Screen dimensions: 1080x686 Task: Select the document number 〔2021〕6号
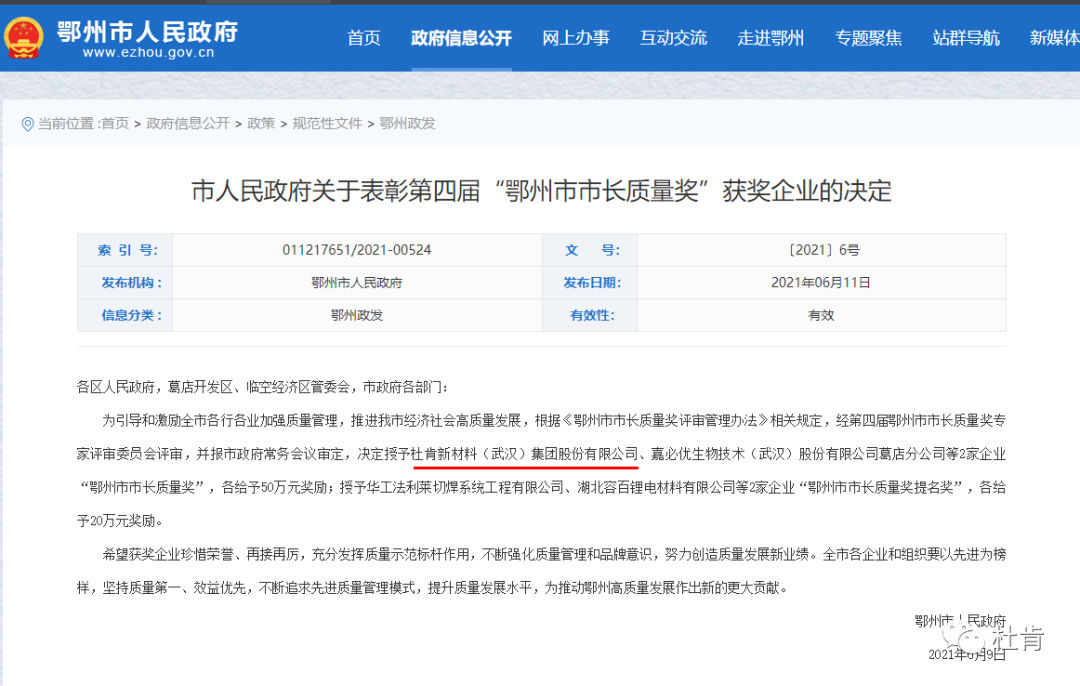(x=822, y=250)
